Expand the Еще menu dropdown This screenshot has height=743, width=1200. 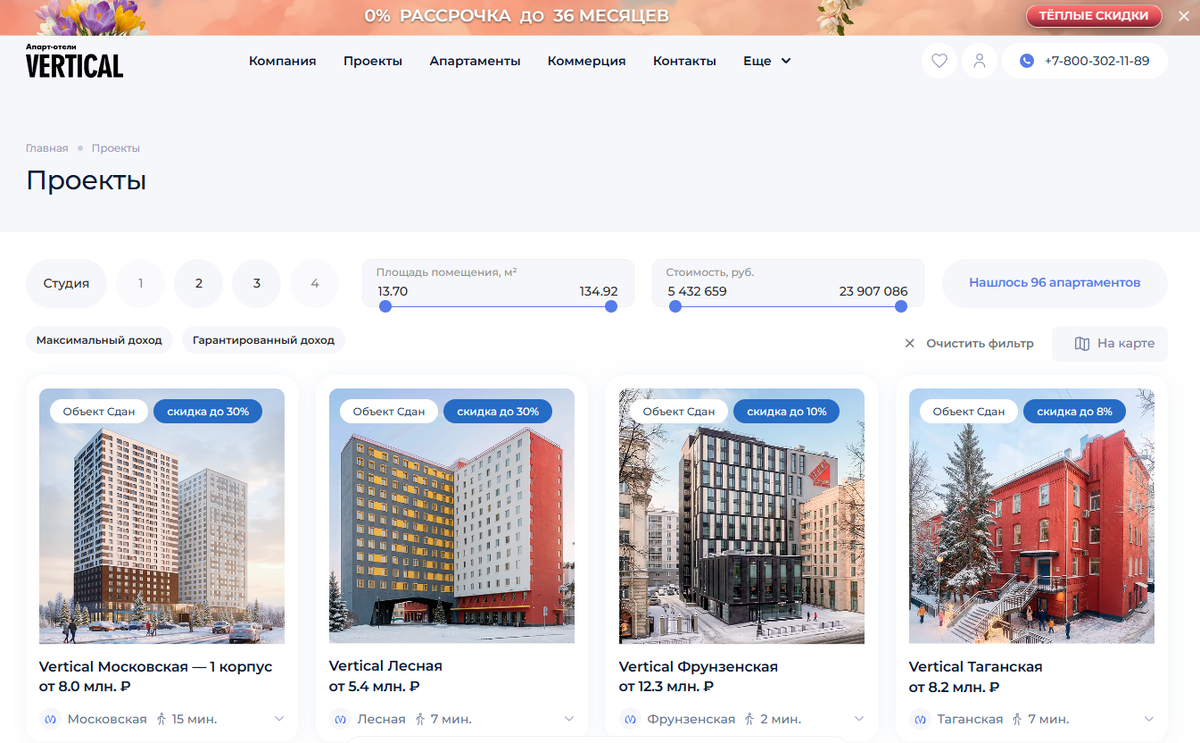[767, 61]
